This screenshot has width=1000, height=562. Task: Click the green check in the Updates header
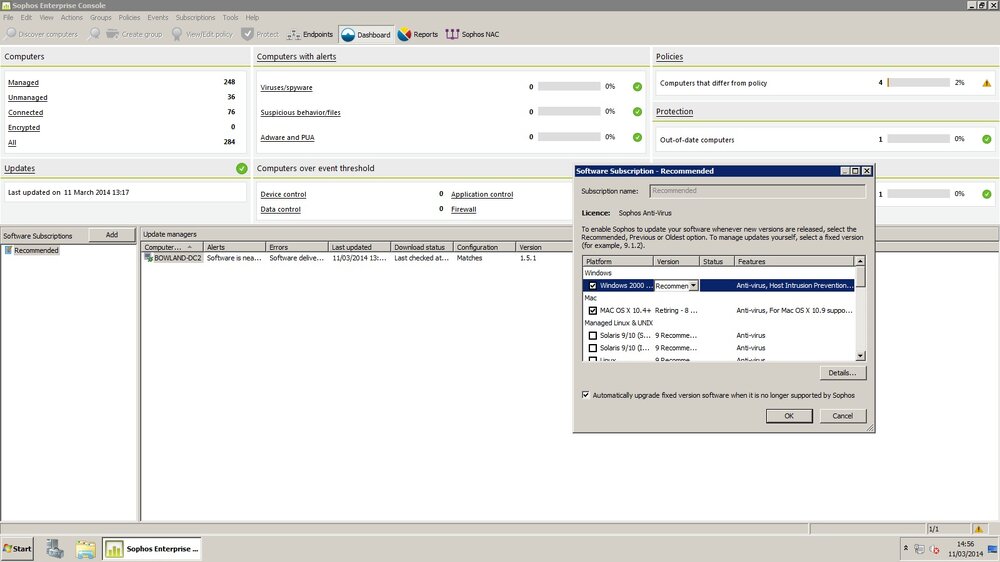click(242, 168)
